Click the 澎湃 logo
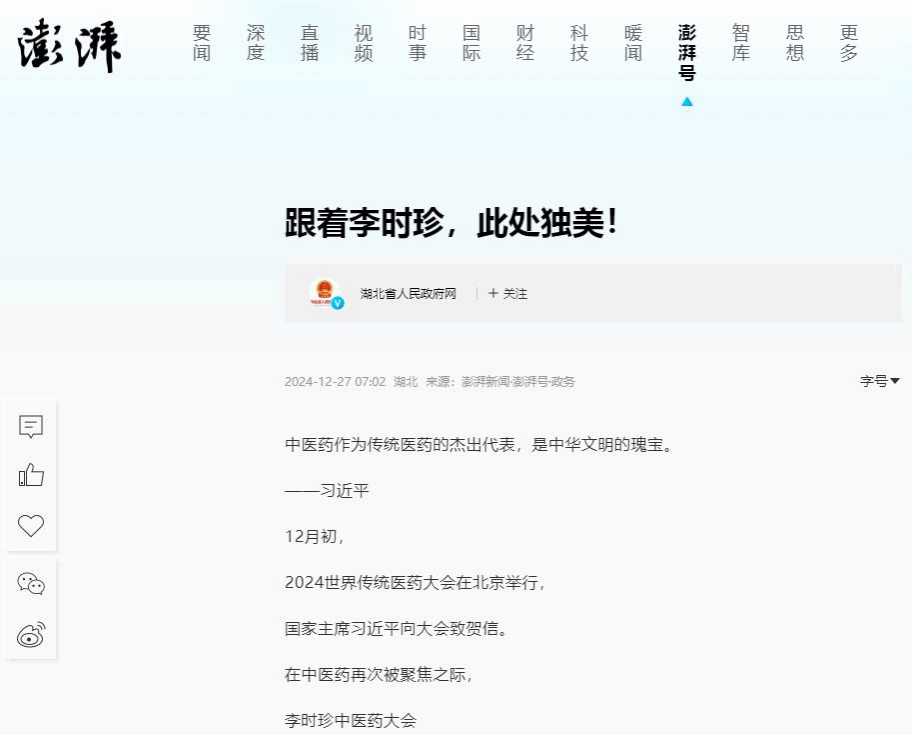Viewport: 912px width, 735px height. tap(69, 45)
